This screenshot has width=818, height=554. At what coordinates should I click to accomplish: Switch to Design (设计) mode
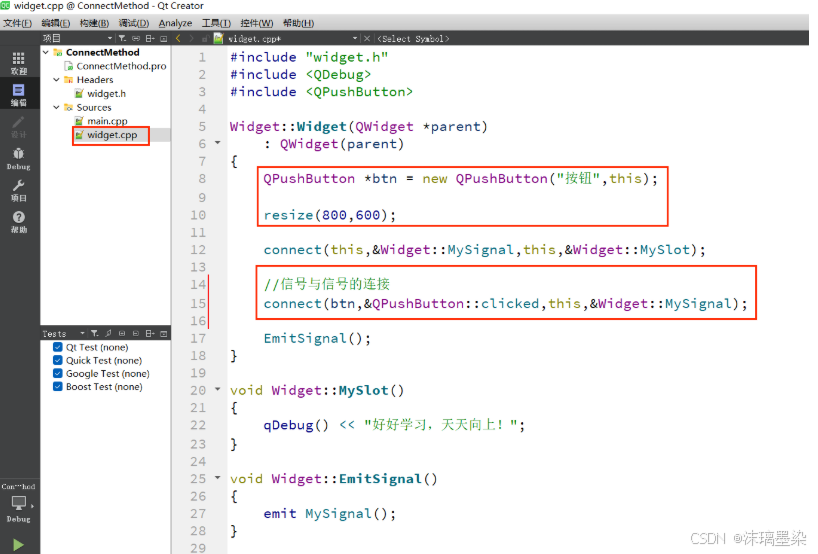pos(19,126)
